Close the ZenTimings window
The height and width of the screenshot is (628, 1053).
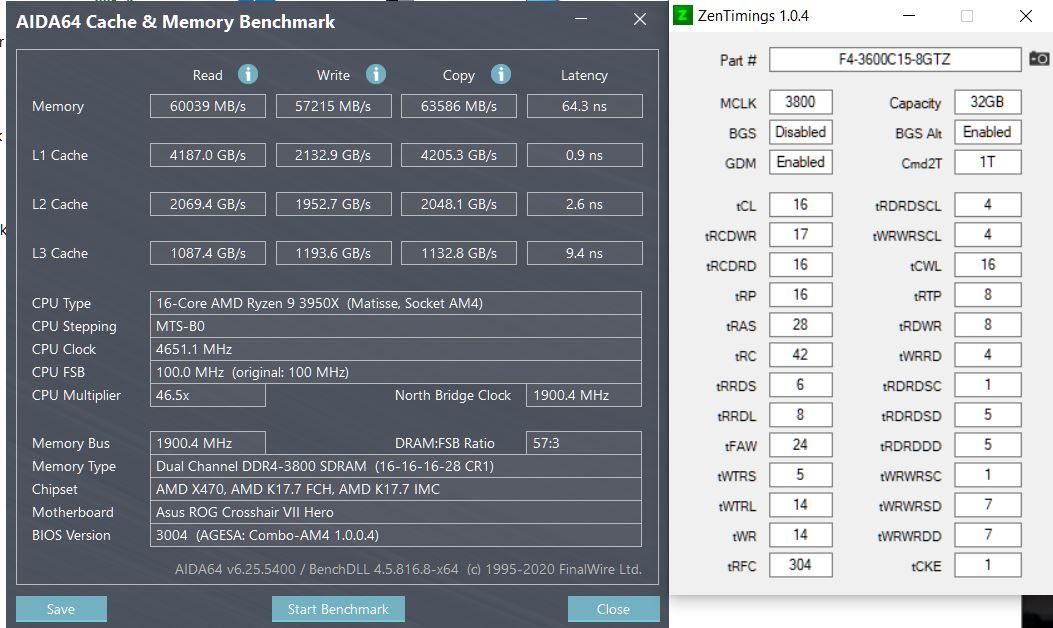pos(1025,15)
